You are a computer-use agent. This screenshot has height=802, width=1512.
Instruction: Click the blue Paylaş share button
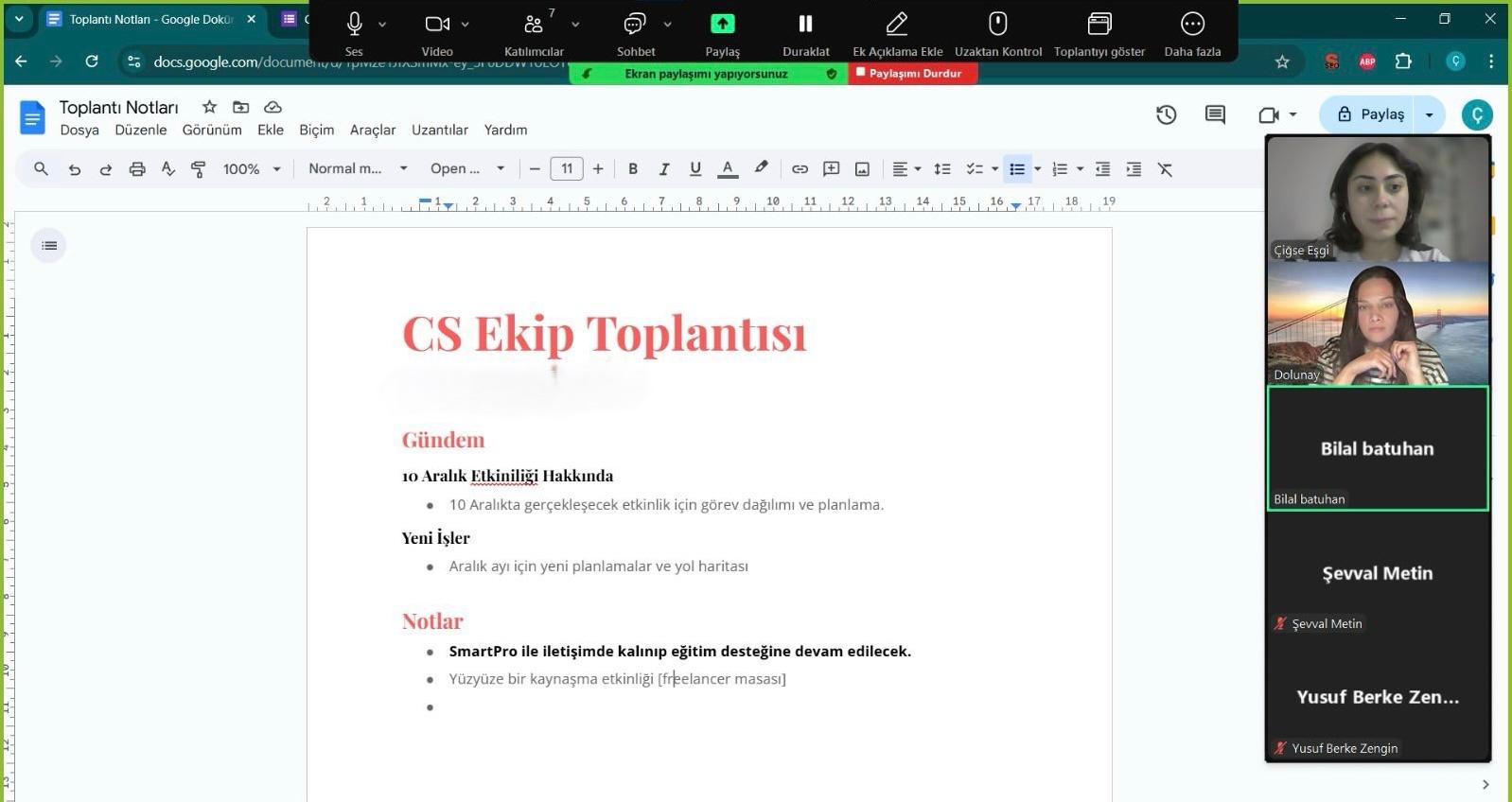coord(1370,114)
